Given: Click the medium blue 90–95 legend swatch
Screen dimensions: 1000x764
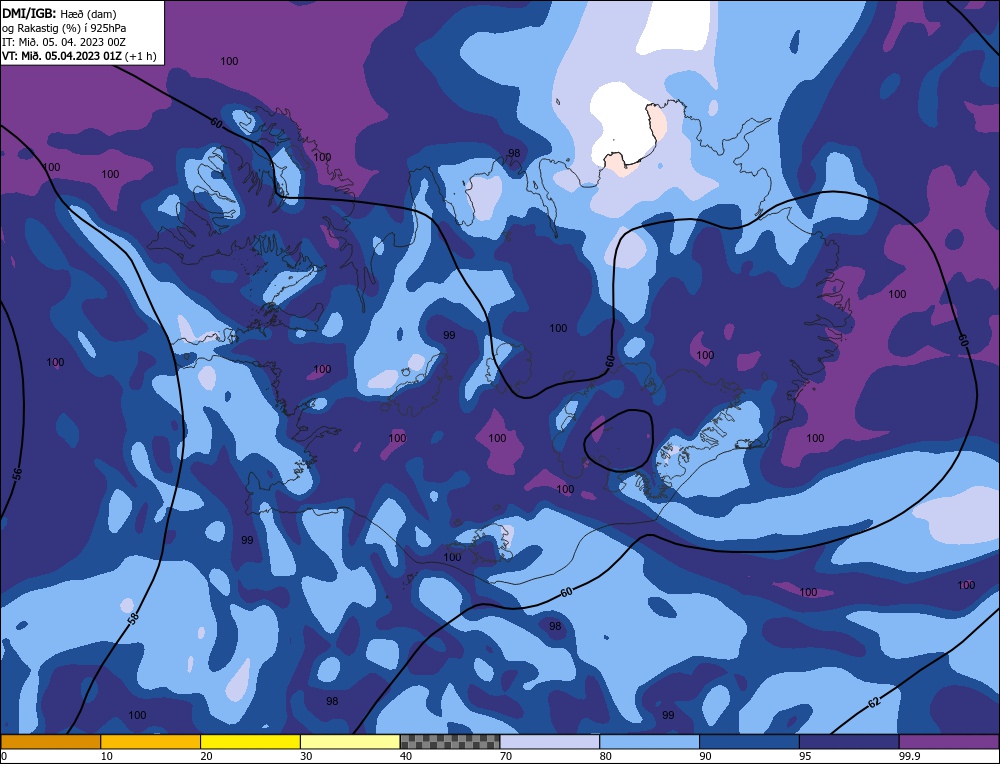Looking at the screenshot, I should [749, 741].
